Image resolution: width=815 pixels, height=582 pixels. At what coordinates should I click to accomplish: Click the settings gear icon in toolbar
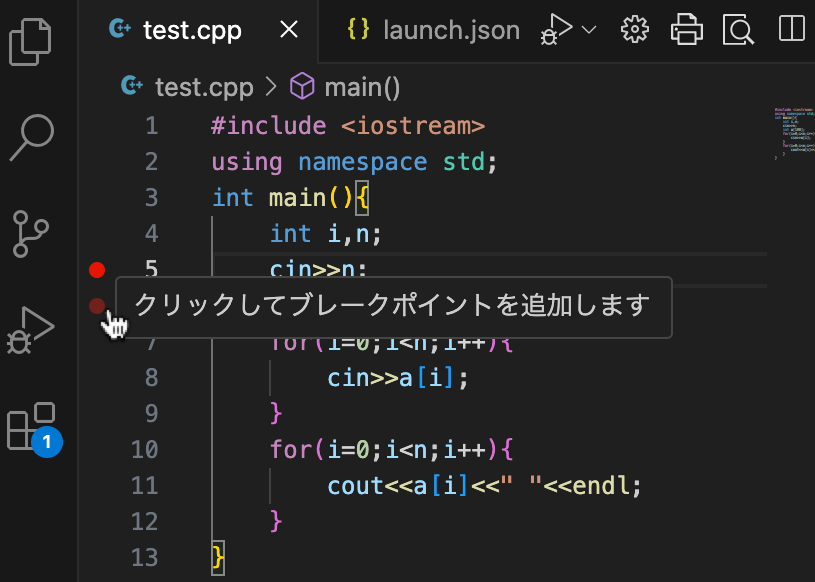pyautogui.click(x=634, y=30)
